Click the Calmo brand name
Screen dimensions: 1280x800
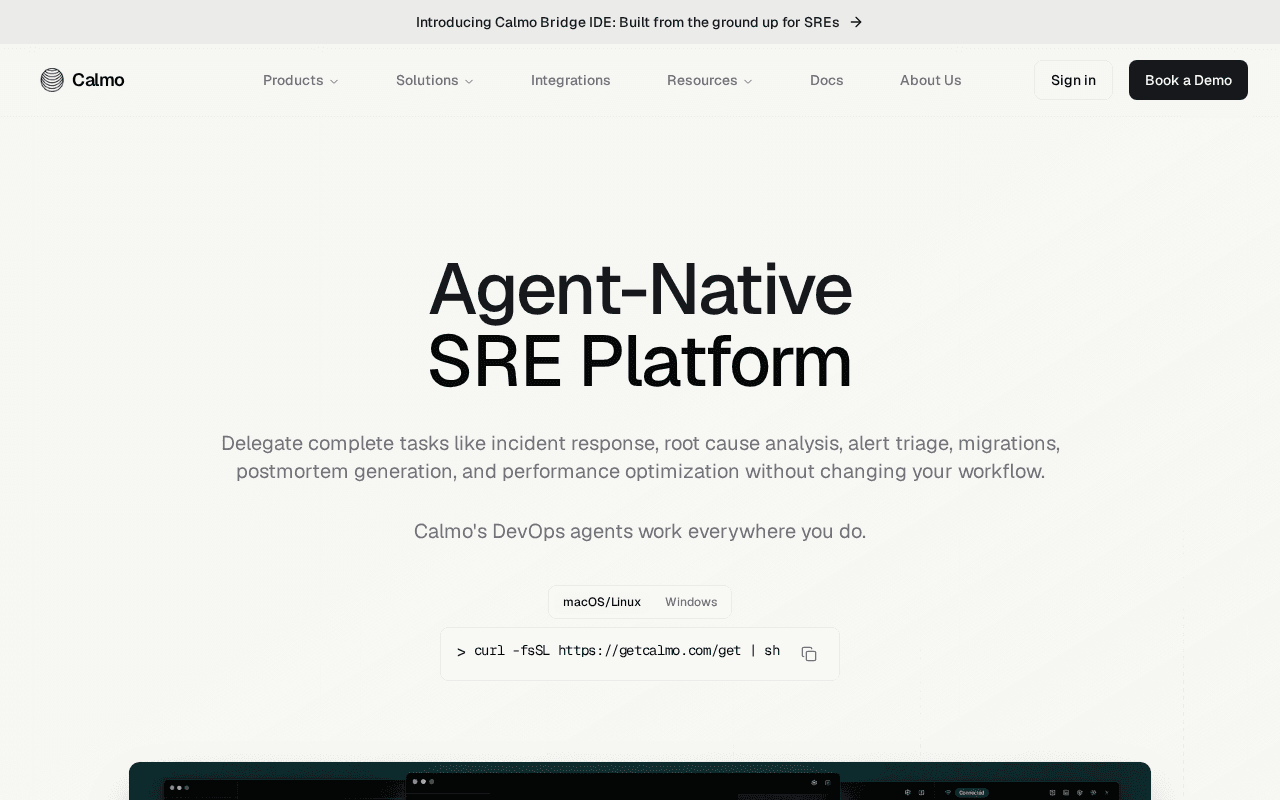tap(98, 80)
